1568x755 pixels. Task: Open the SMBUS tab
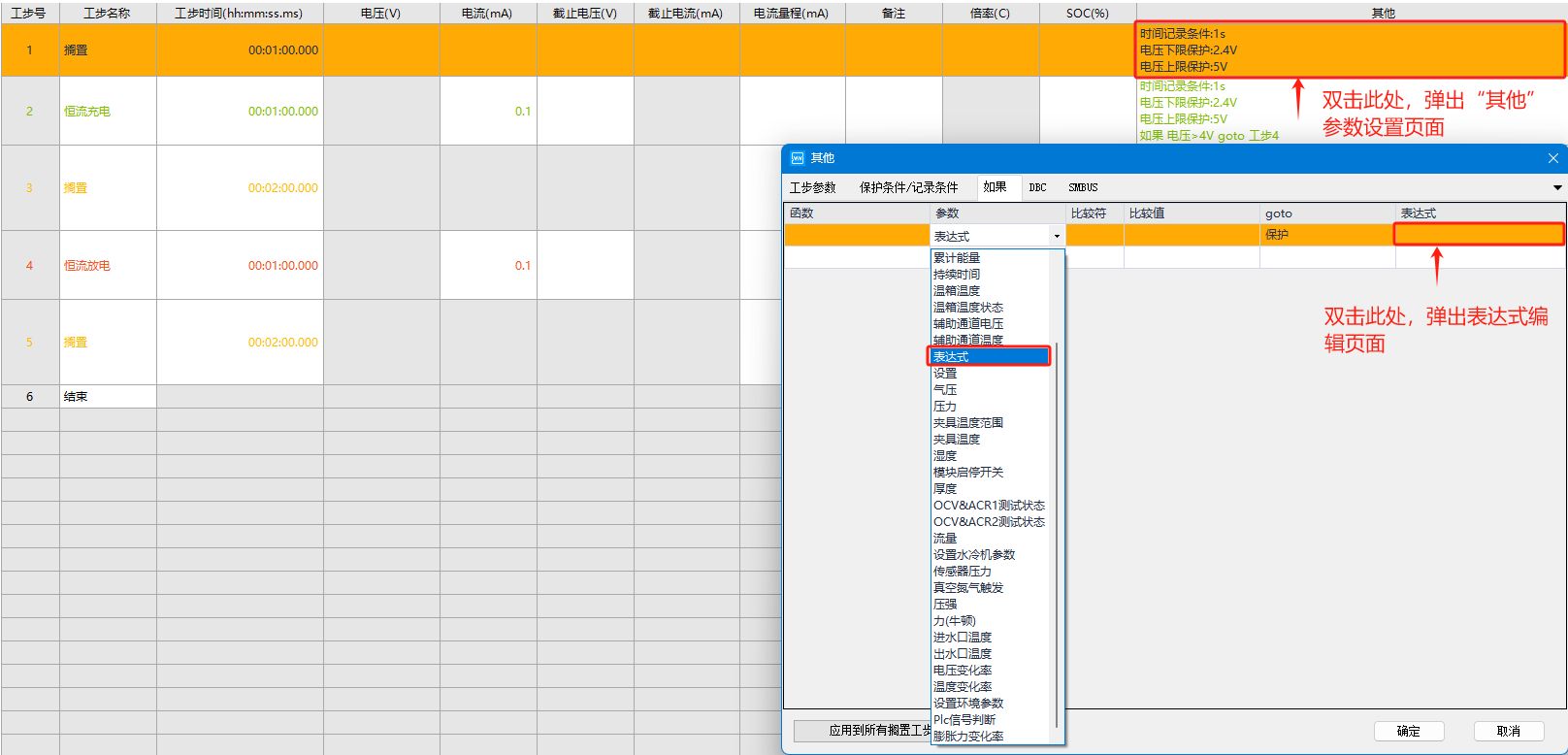click(1083, 187)
